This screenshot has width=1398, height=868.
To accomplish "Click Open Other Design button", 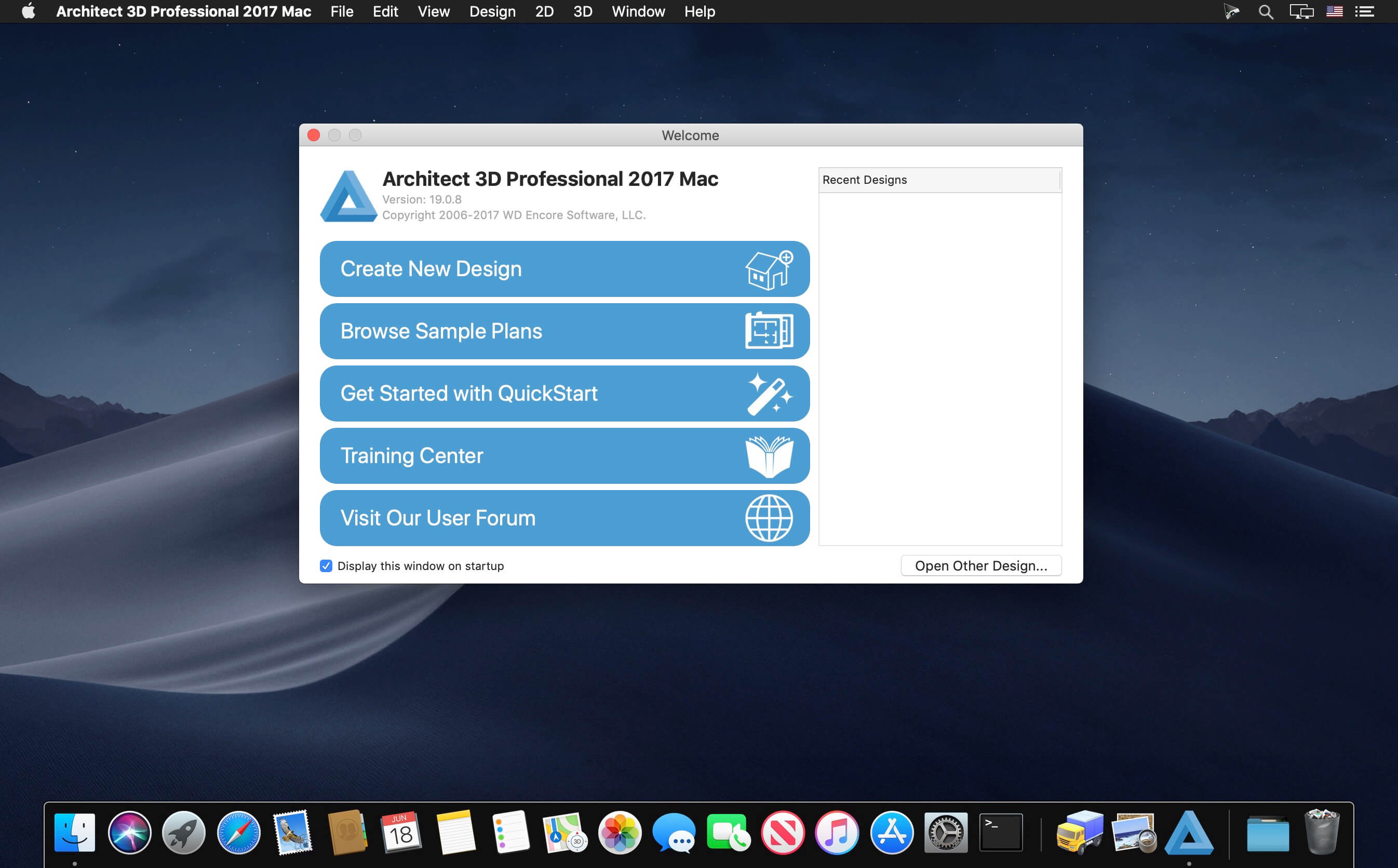I will pos(981,566).
